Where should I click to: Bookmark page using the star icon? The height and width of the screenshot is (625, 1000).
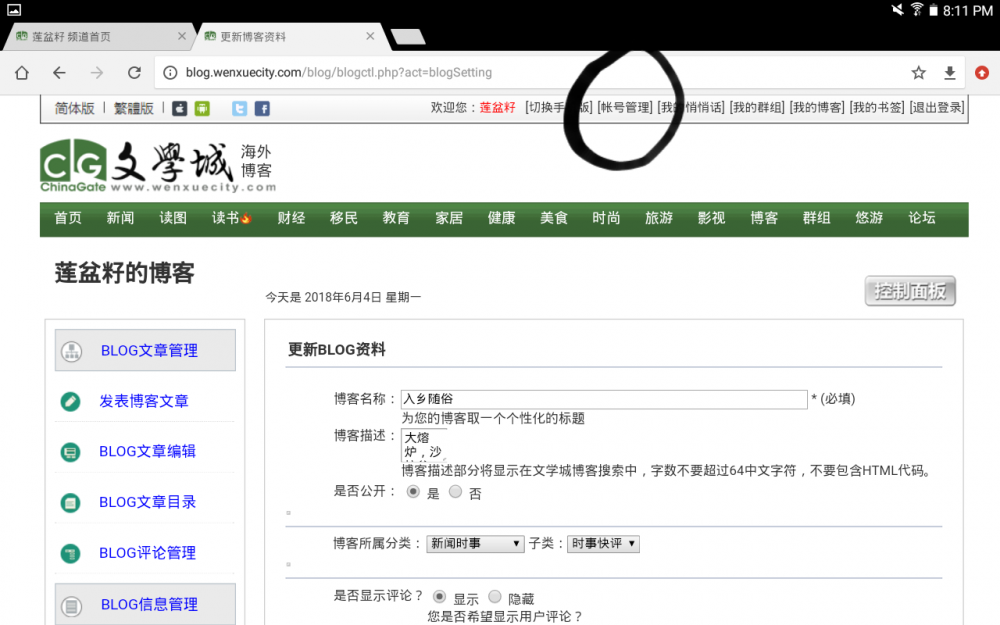[x=918, y=73]
